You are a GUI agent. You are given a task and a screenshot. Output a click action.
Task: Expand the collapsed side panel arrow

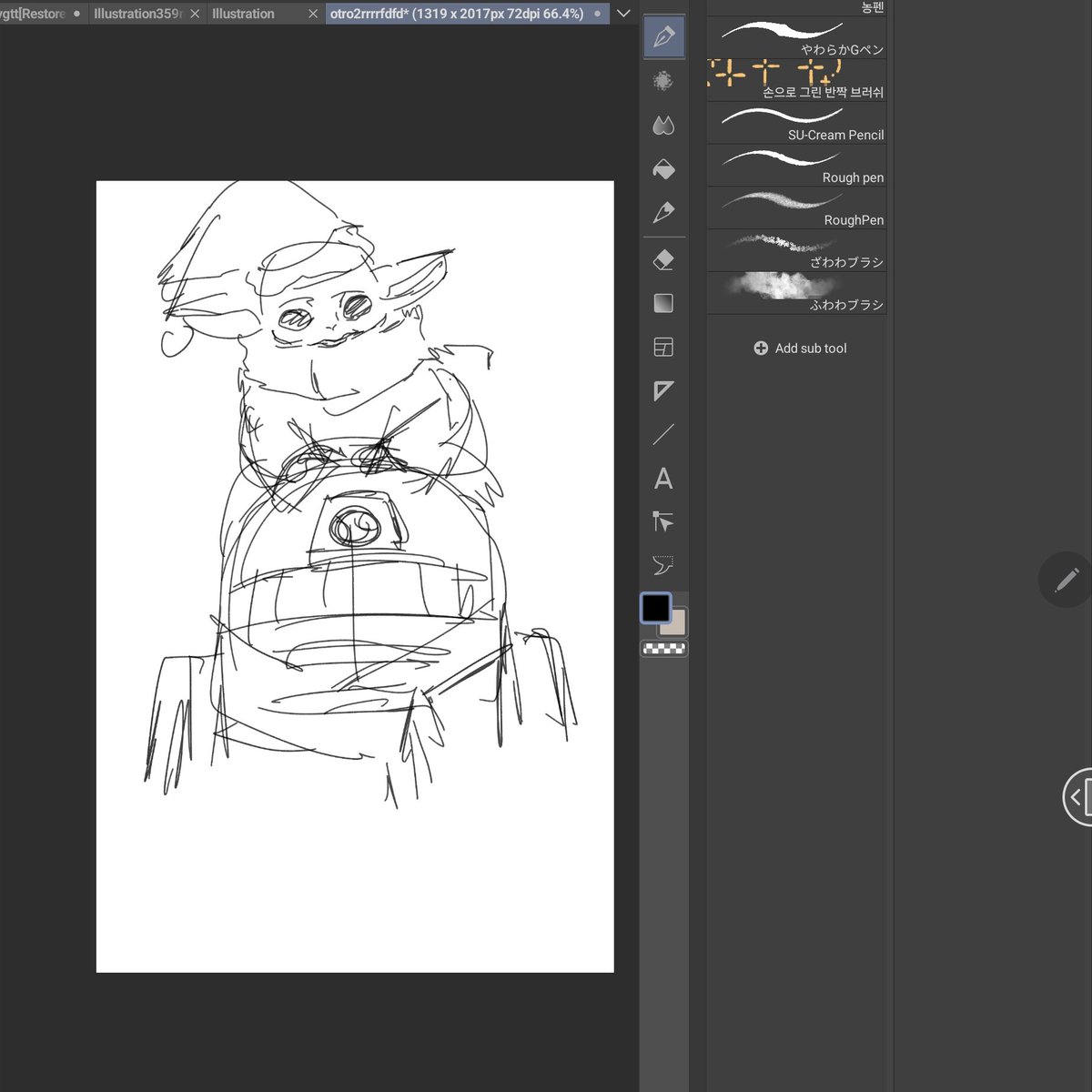[1077, 797]
